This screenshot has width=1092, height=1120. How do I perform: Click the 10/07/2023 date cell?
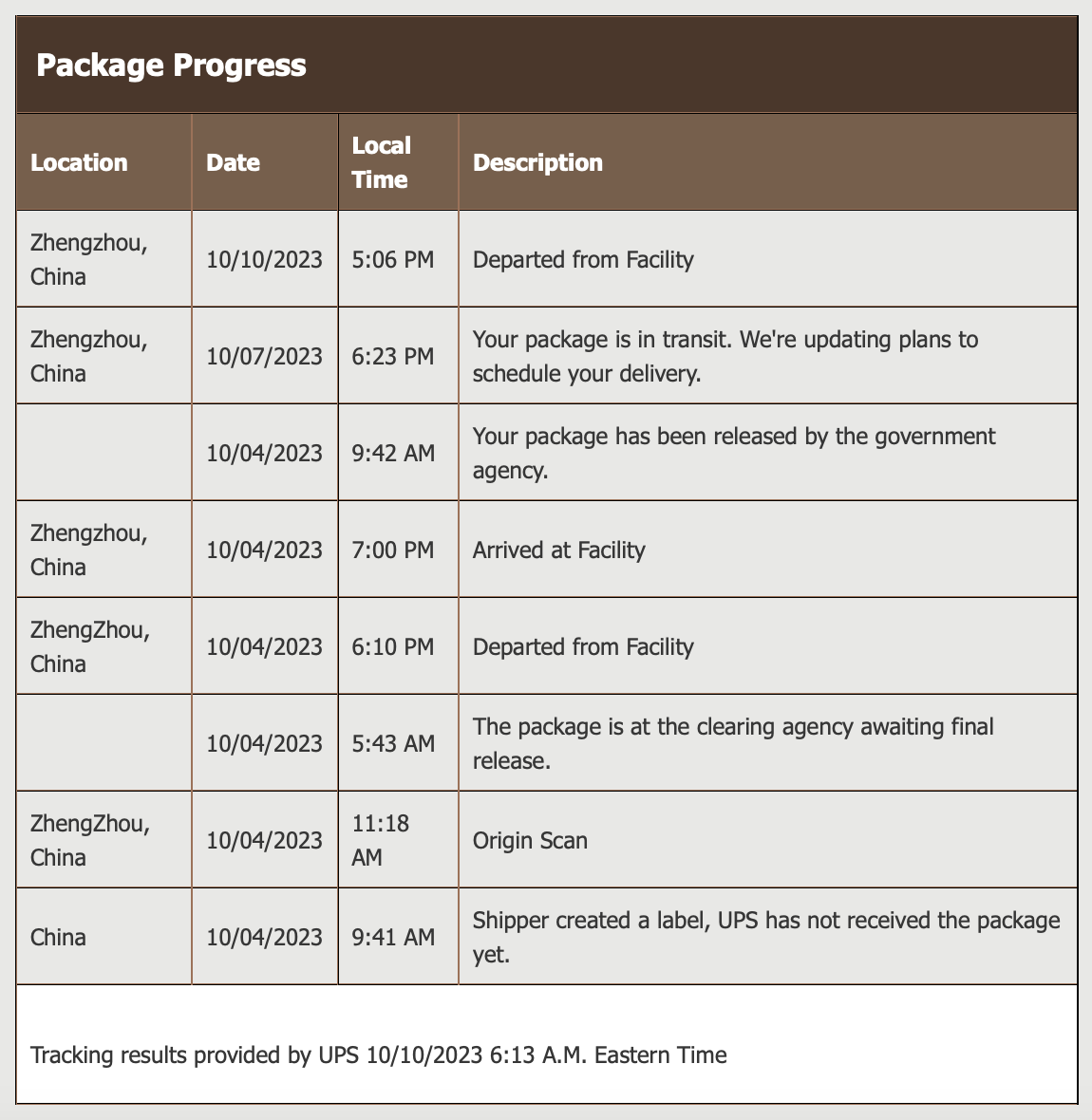click(x=265, y=356)
